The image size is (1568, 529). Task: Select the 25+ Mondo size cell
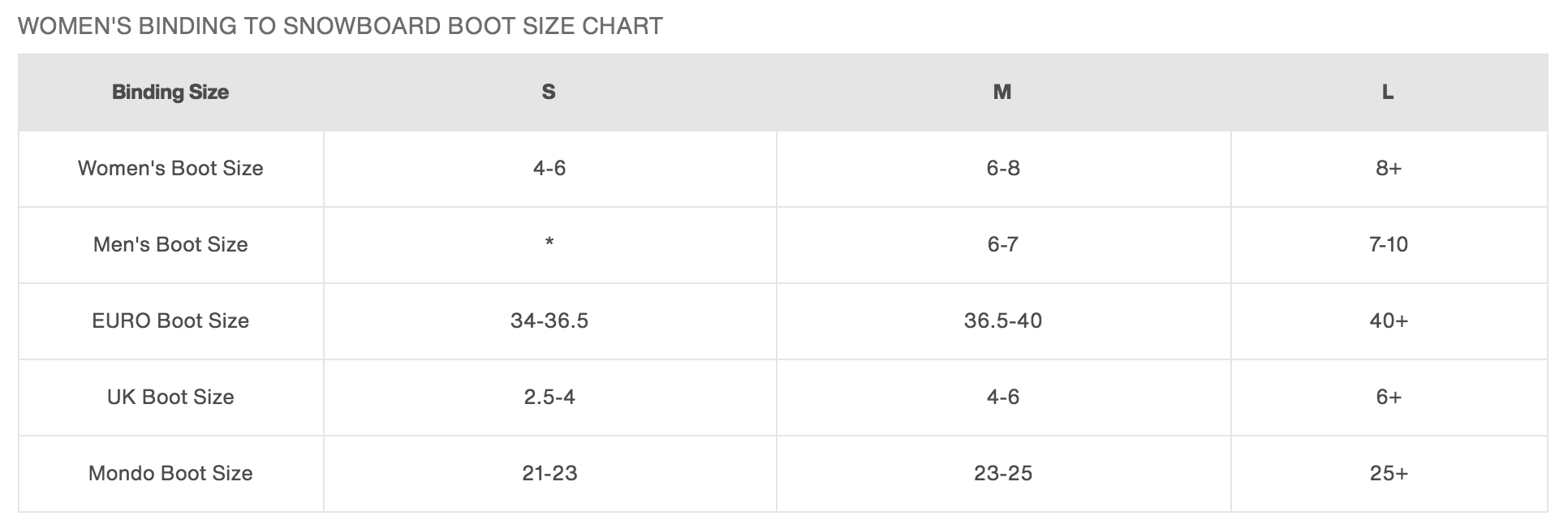[1389, 473]
